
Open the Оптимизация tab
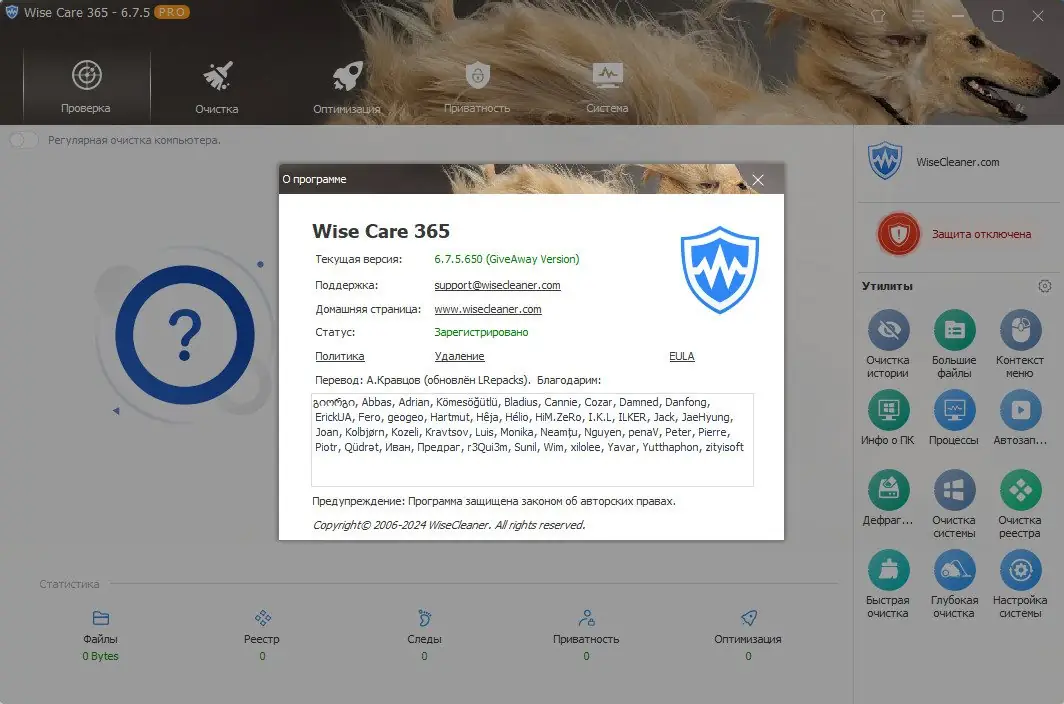pos(347,86)
